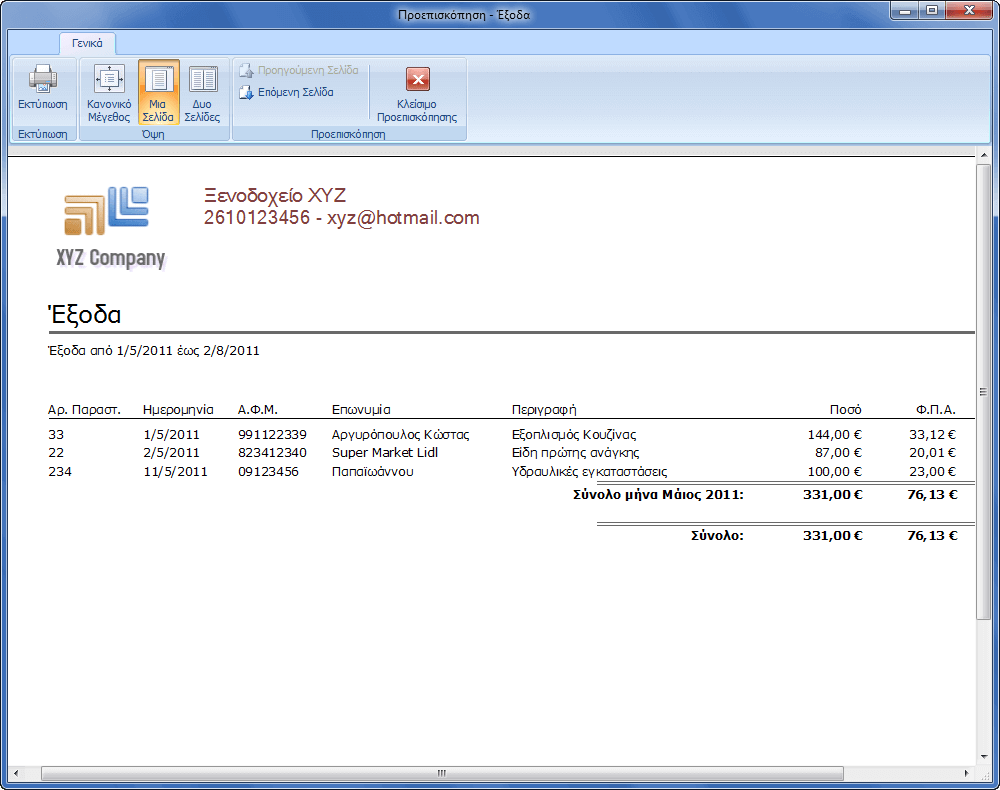Click vertical scrollbar down arrow
This screenshot has height=790, width=1000.
(x=983, y=758)
